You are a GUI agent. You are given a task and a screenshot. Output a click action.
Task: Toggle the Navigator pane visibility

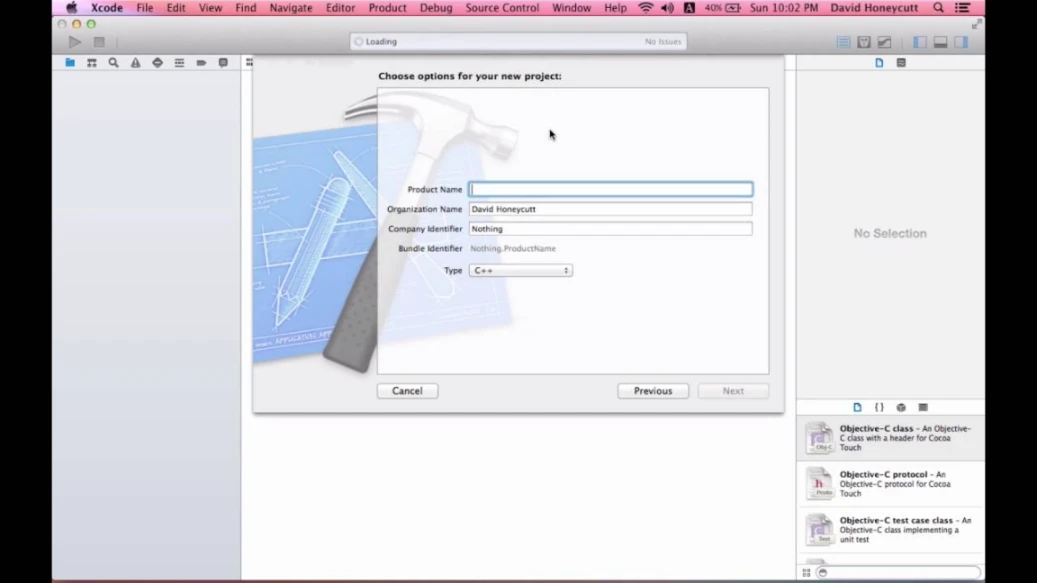click(920, 42)
